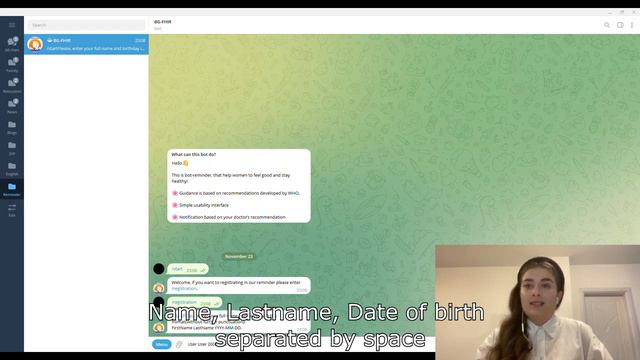Click the 'What can this bot do?' heading
The image size is (640, 360).
(x=193, y=154)
